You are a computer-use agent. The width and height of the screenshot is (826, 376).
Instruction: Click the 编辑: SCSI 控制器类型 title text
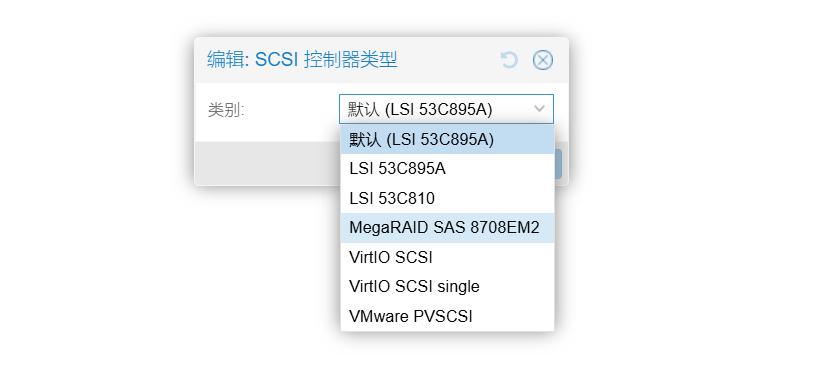(x=302, y=60)
